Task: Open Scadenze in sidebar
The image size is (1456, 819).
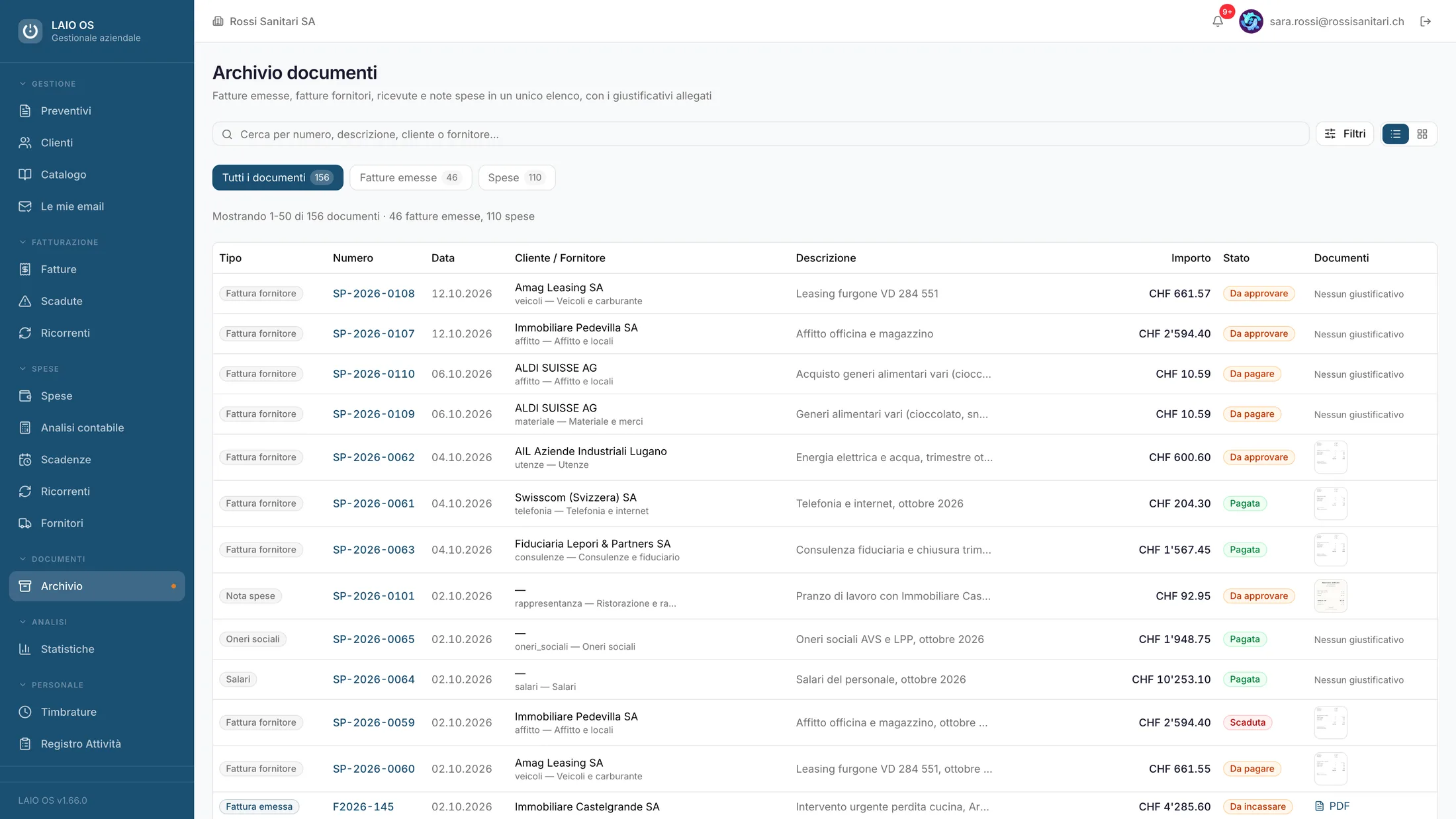Action: (97, 459)
